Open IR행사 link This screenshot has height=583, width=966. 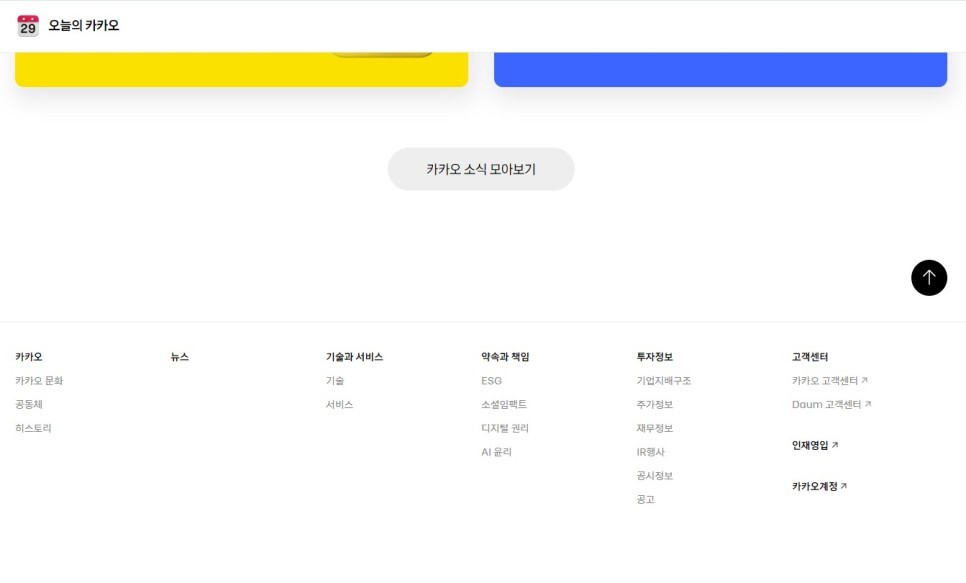[651, 452]
